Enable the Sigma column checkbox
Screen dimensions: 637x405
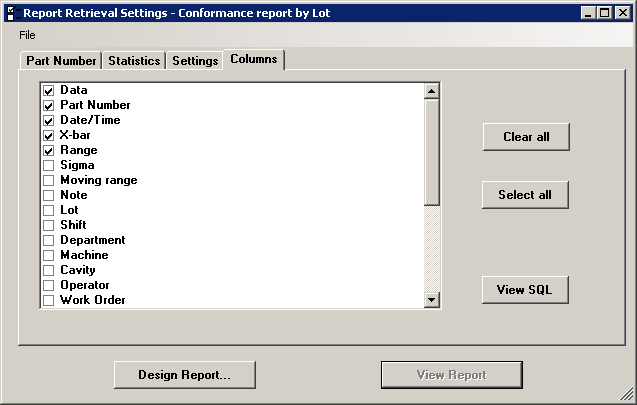pos(48,165)
